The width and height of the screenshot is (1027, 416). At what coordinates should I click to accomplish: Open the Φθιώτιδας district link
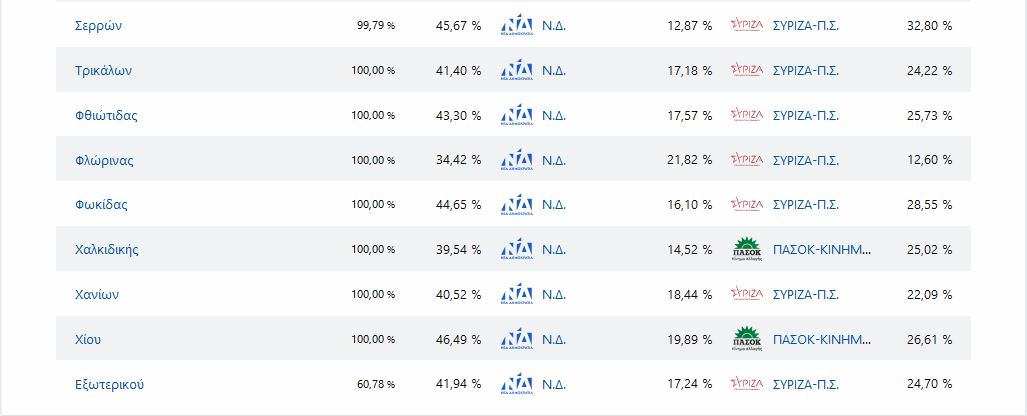(x=106, y=115)
